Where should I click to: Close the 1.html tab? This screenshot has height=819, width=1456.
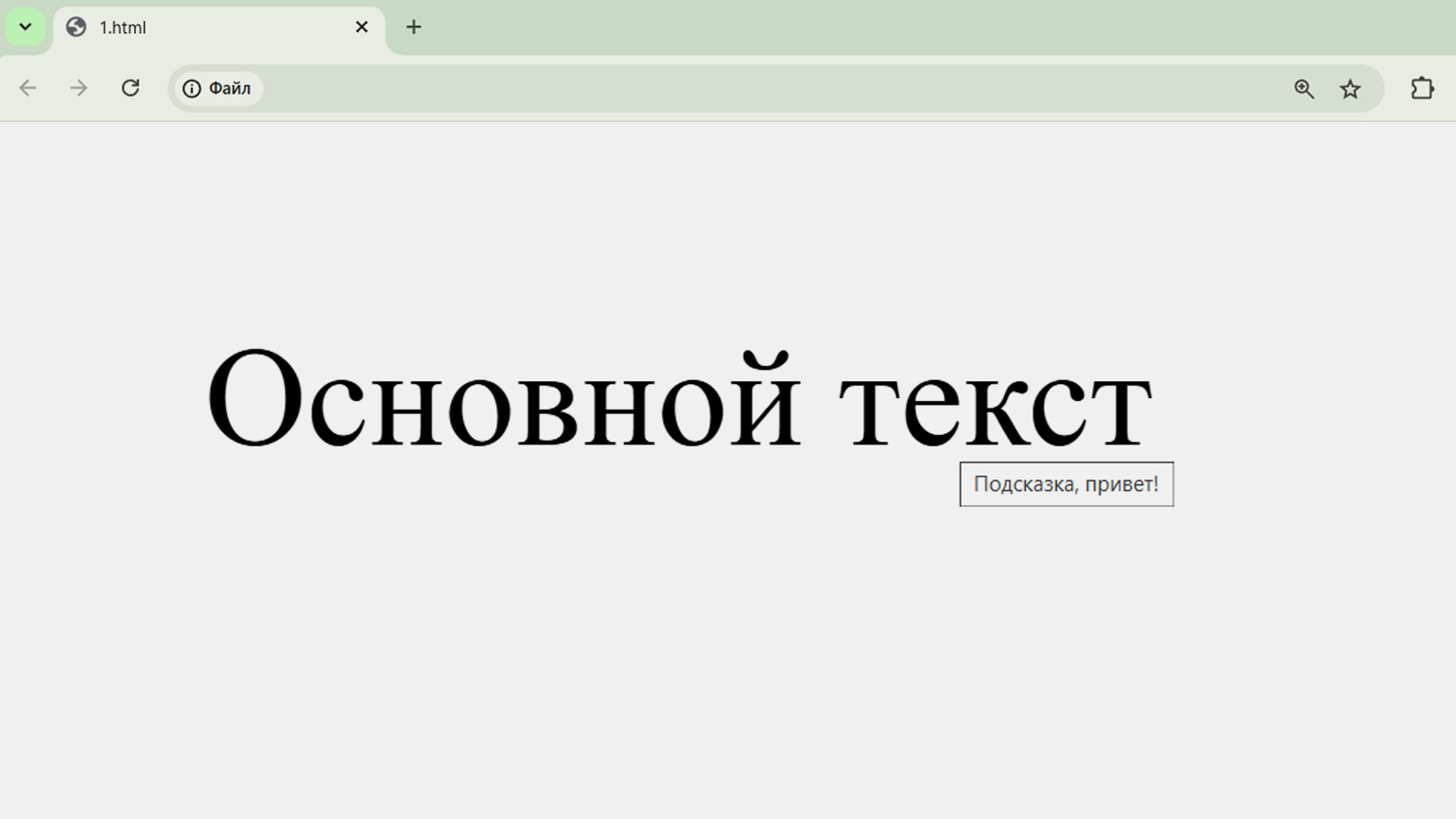coord(361,27)
